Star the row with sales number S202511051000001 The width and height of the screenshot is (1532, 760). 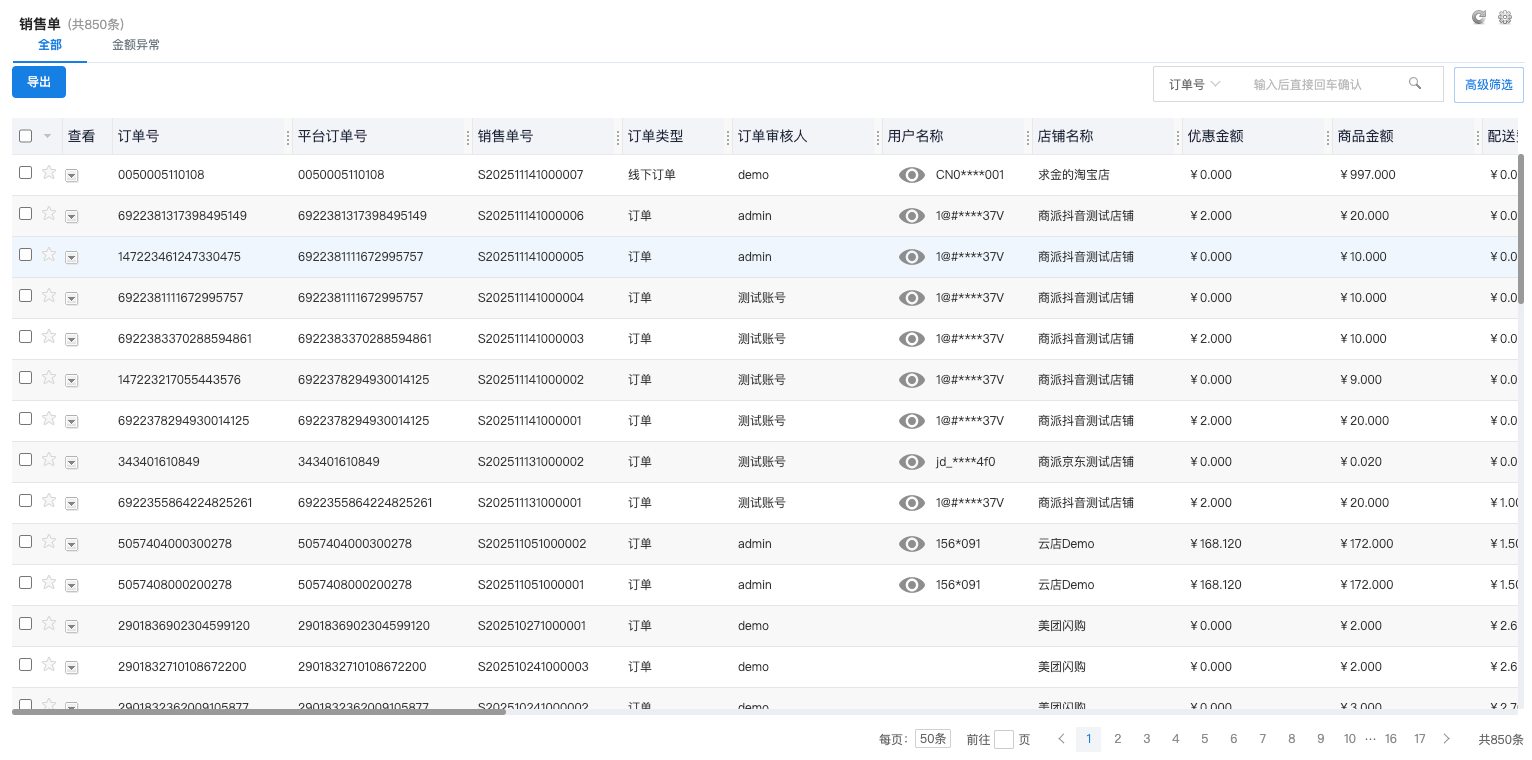49,582
